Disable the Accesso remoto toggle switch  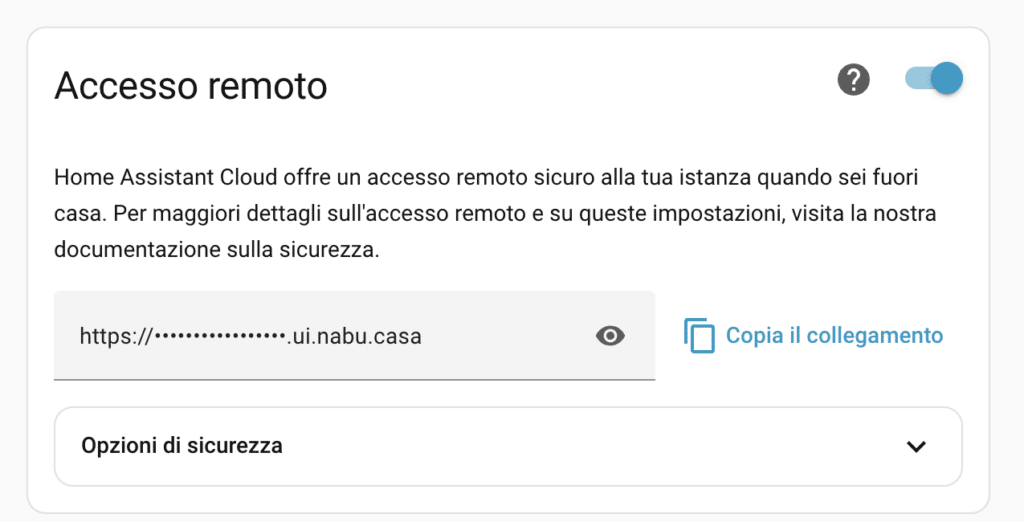point(934,79)
